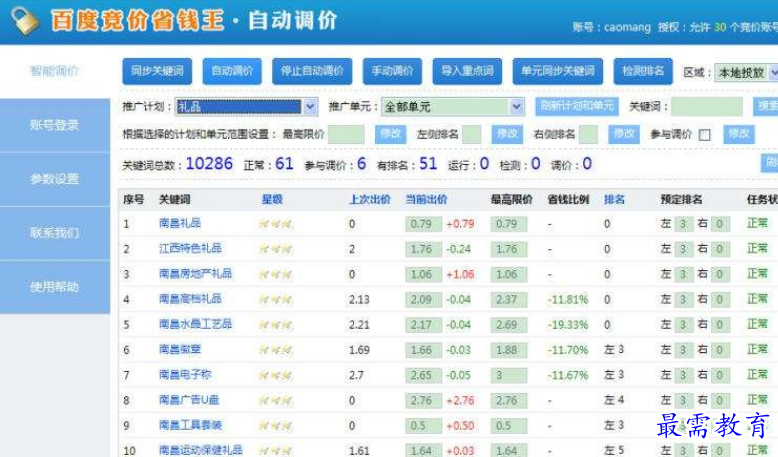Edit max limit 2.69 for 南昌水晶工艺品
Image resolution: width=778 pixels, height=457 pixels.
click(509, 325)
